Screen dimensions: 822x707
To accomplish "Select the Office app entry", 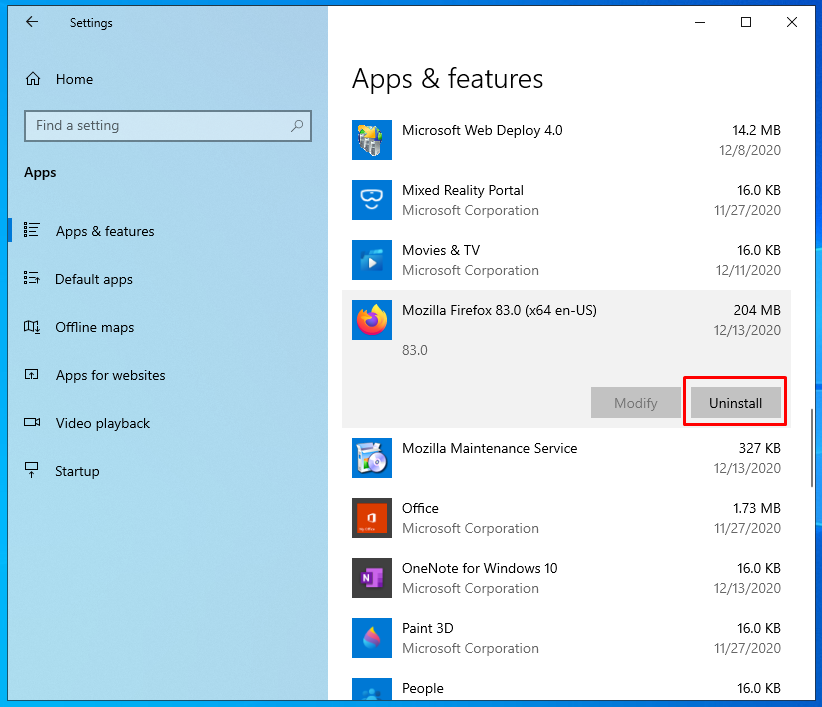I will (x=566, y=518).
